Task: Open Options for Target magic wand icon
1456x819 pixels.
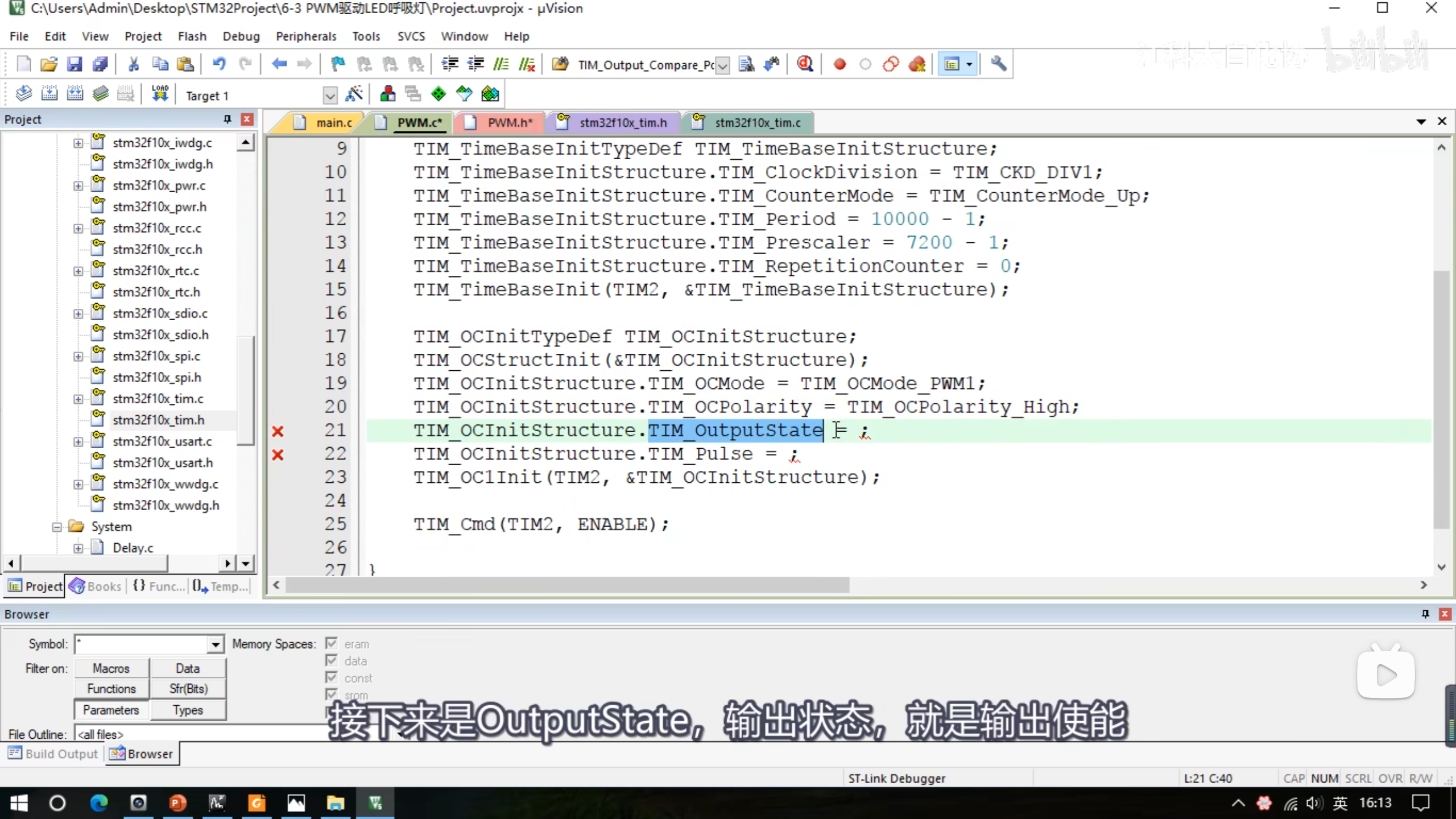Action: (x=354, y=94)
